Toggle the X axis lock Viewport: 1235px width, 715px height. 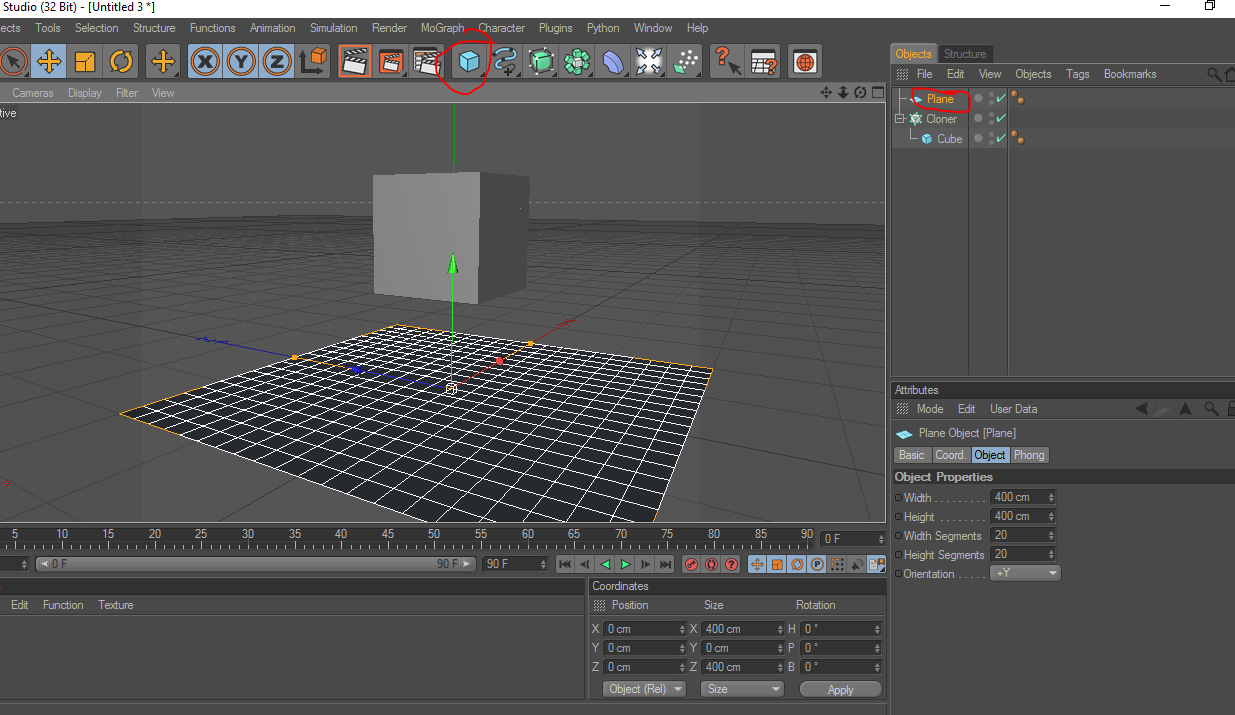click(x=205, y=62)
